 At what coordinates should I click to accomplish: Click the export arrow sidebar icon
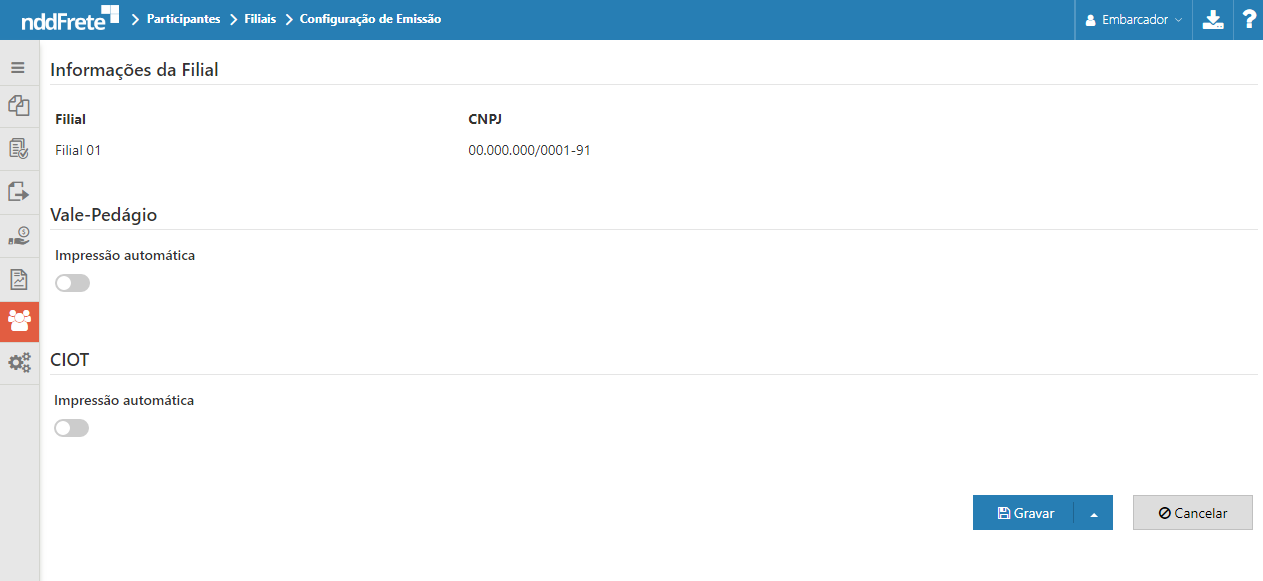(18, 191)
